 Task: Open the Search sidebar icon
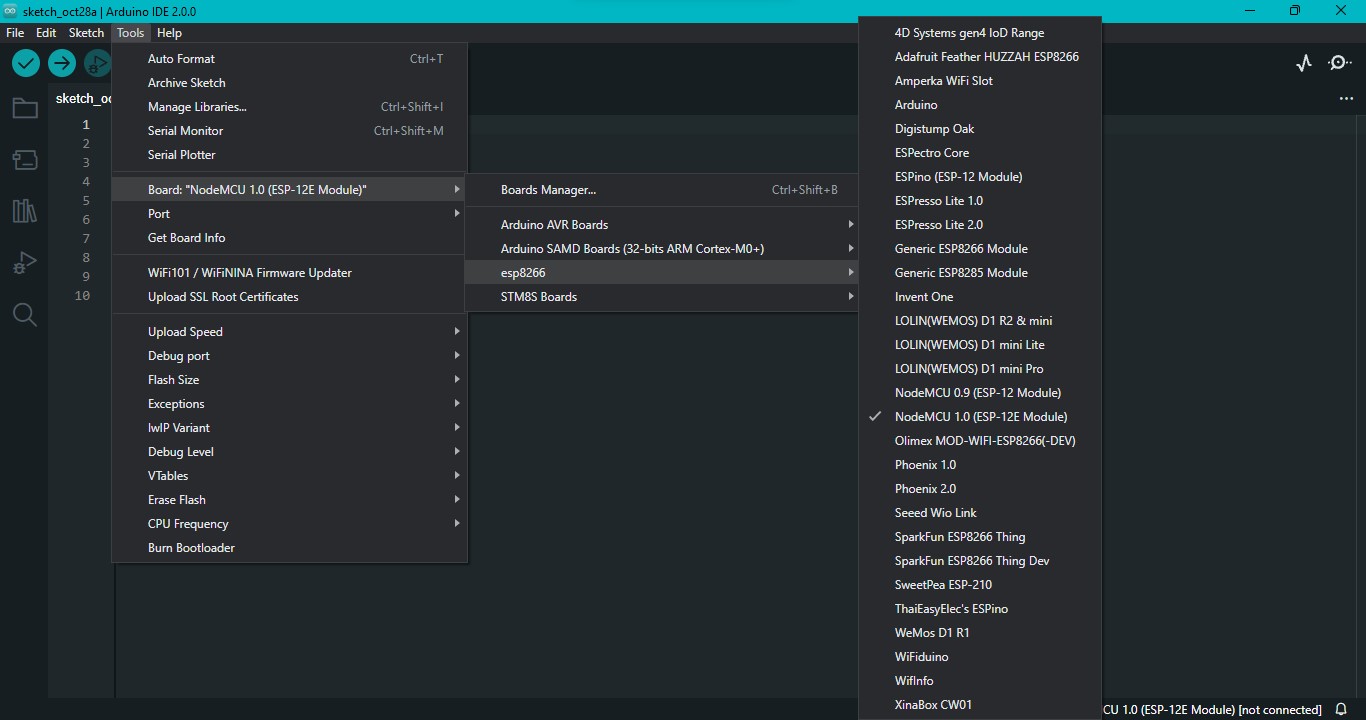point(24,315)
